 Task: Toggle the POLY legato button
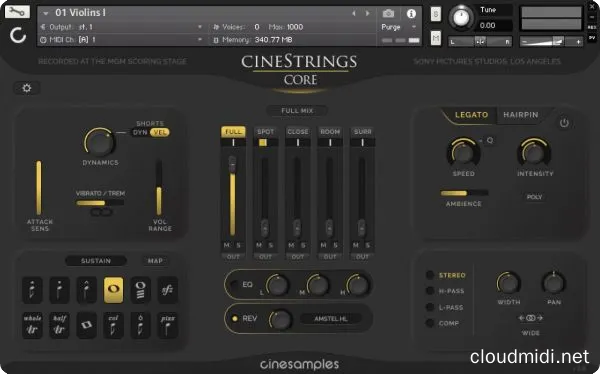coord(535,197)
